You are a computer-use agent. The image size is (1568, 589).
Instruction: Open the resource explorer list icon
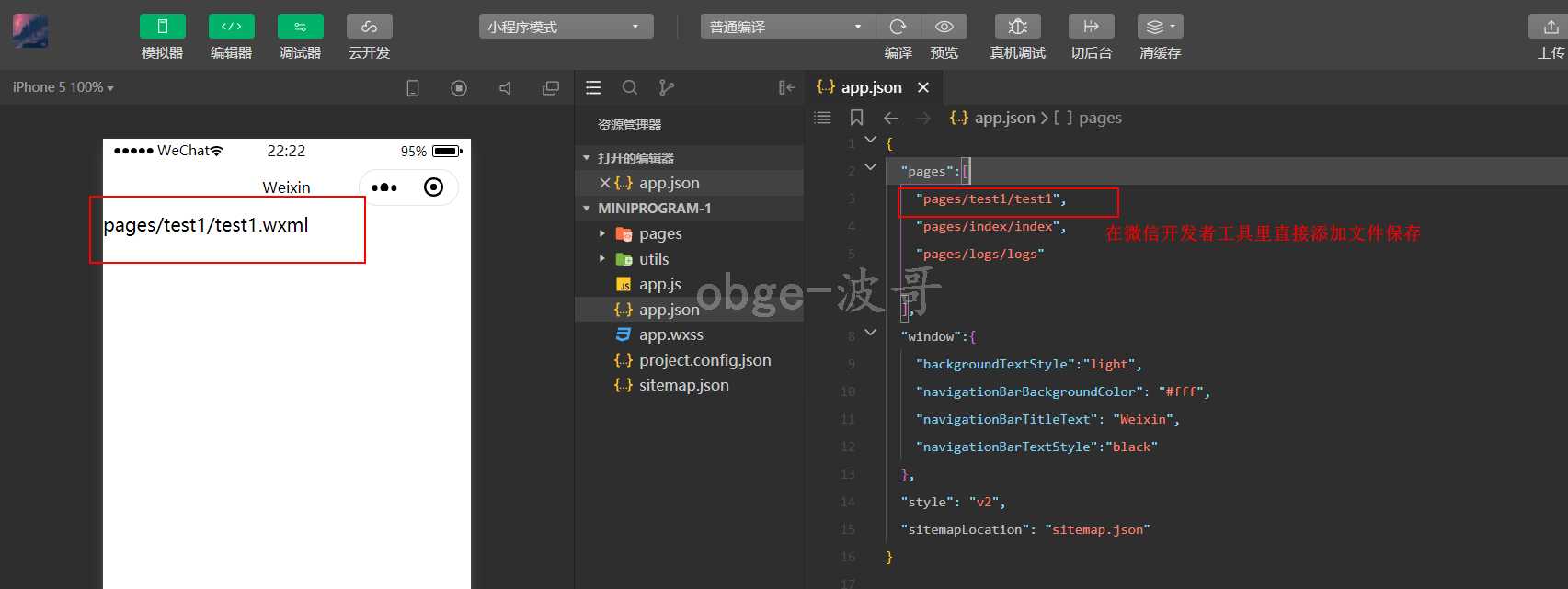point(593,87)
